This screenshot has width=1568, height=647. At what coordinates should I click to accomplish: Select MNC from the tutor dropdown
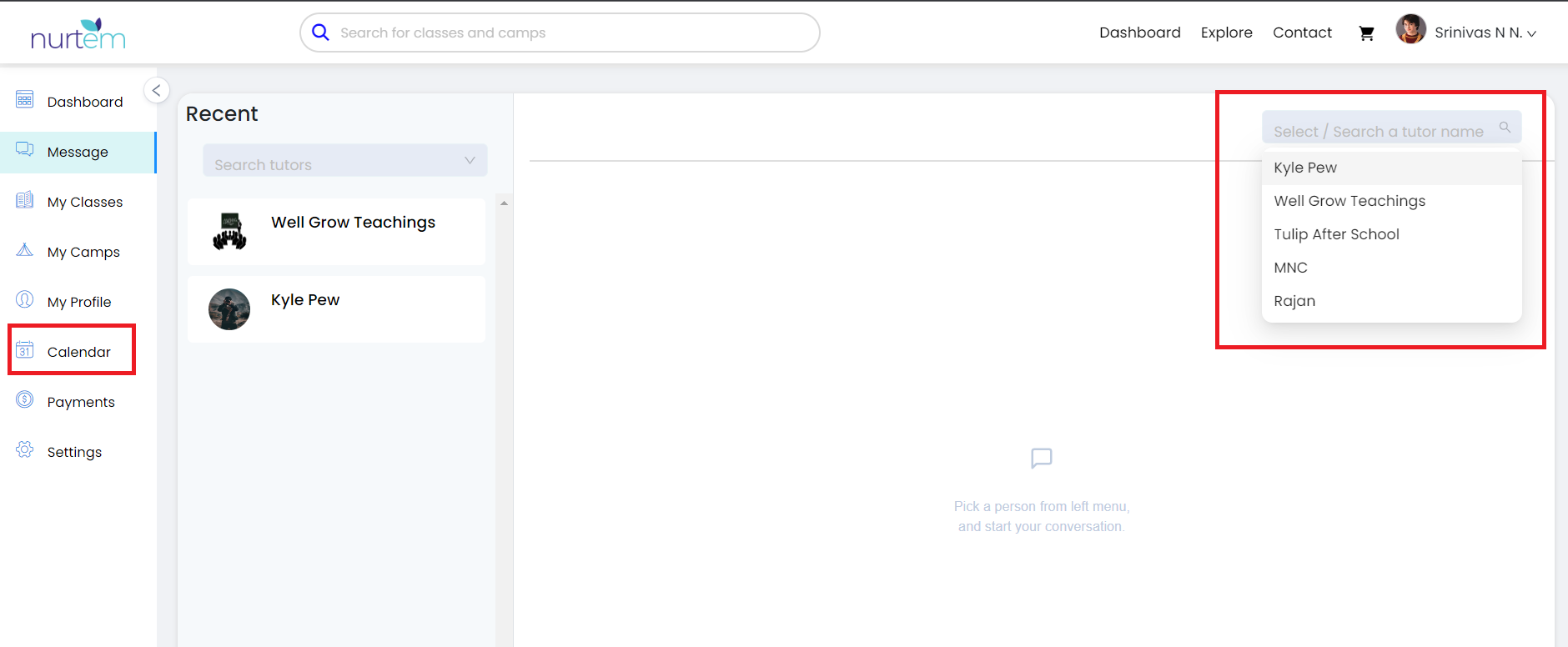(x=1290, y=268)
